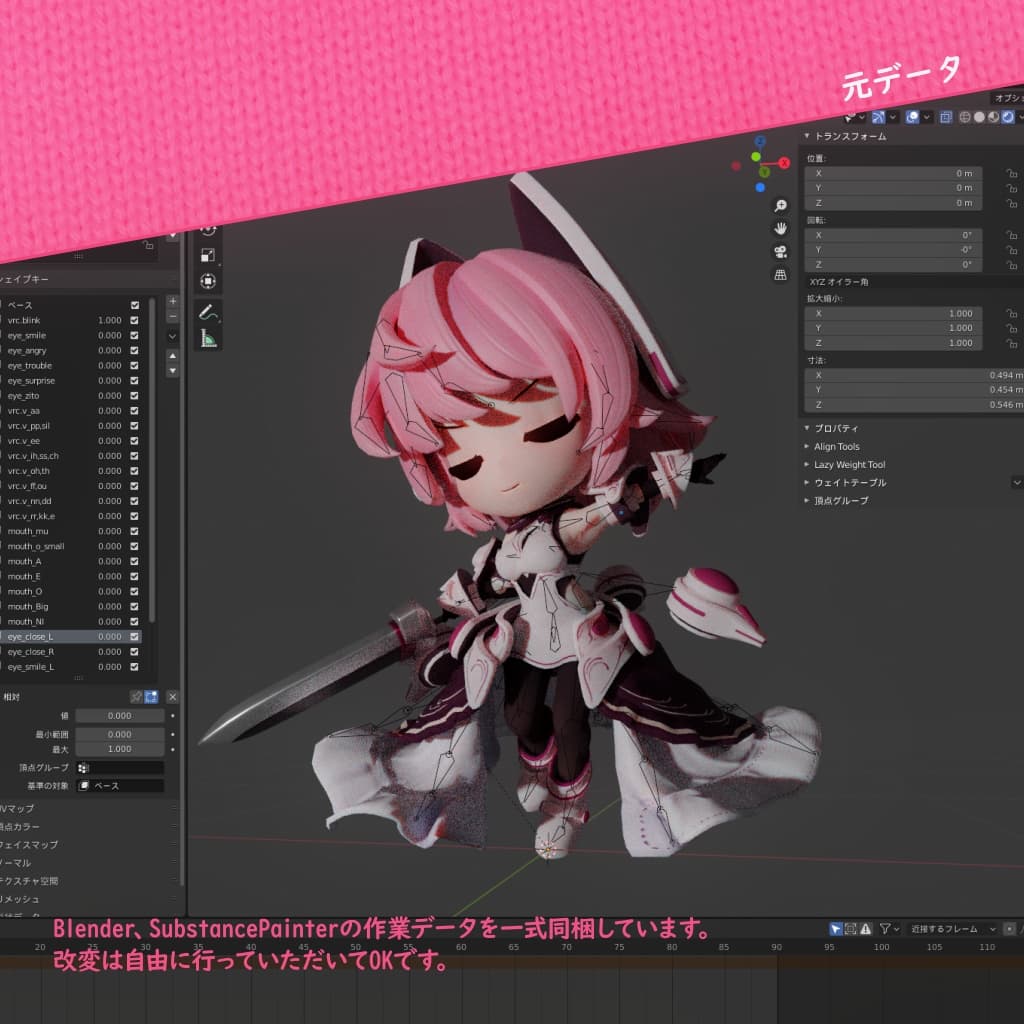The image size is (1024, 1024).
Task: Open the XYZ オイラー角 rotation mode dropdown
Action: [x=914, y=281]
